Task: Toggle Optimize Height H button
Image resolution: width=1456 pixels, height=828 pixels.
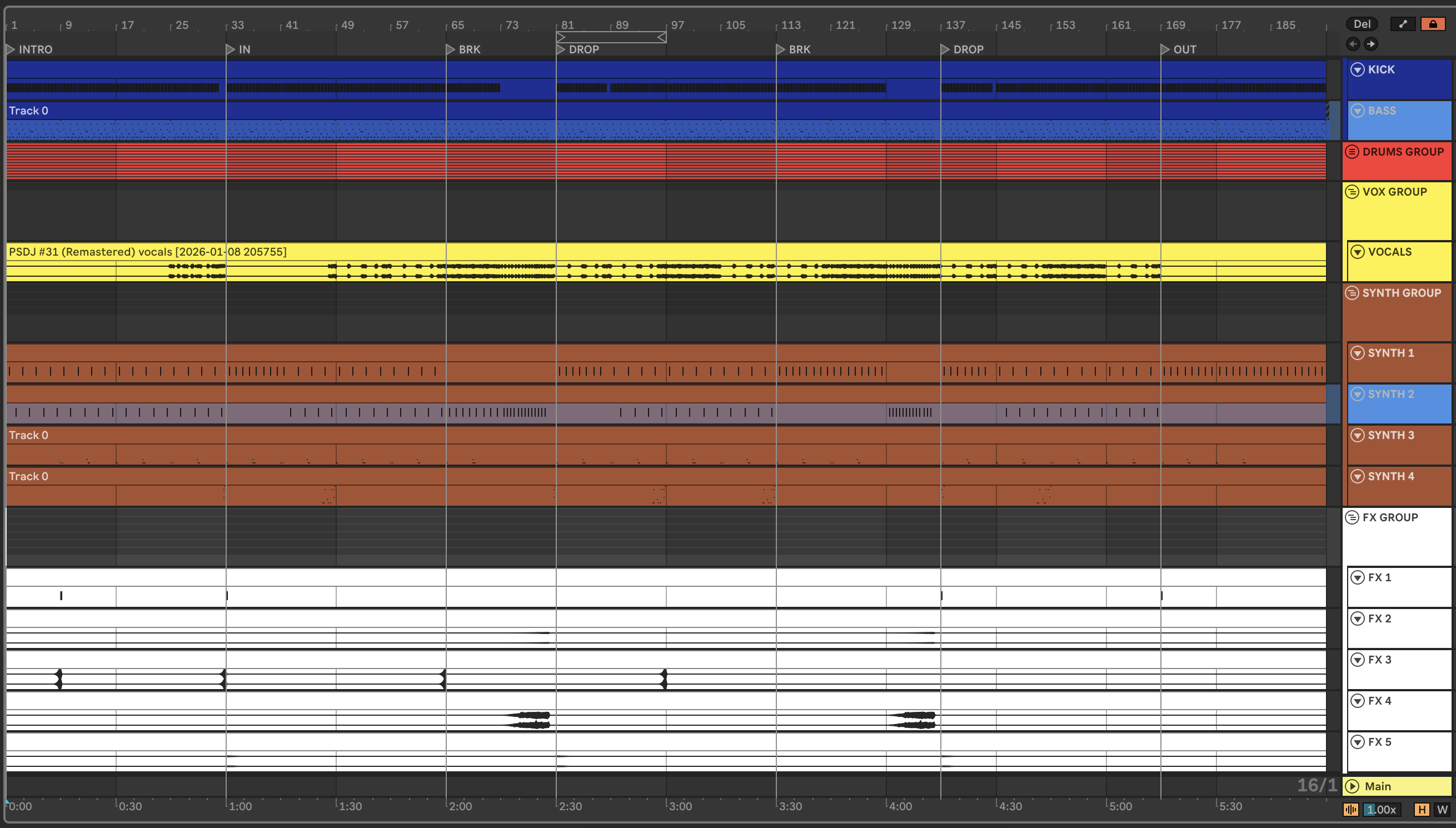Action: [1422, 809]
